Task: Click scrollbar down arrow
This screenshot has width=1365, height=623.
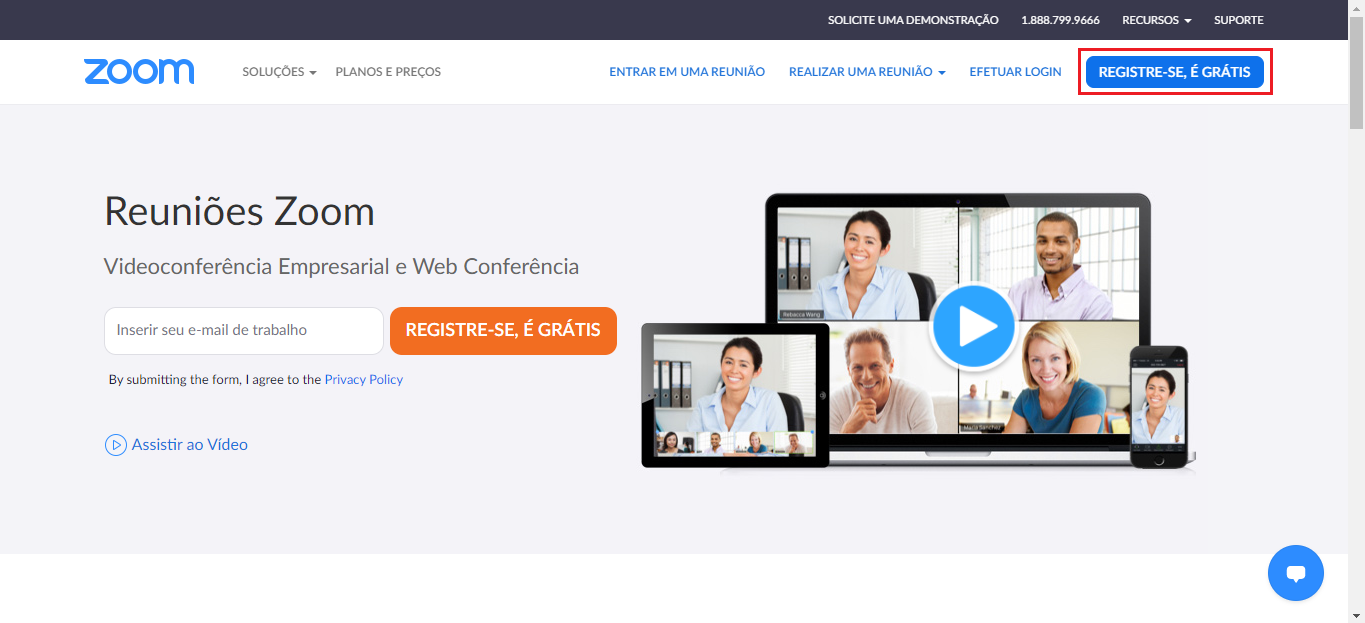Action: [x=1356, y=615]
